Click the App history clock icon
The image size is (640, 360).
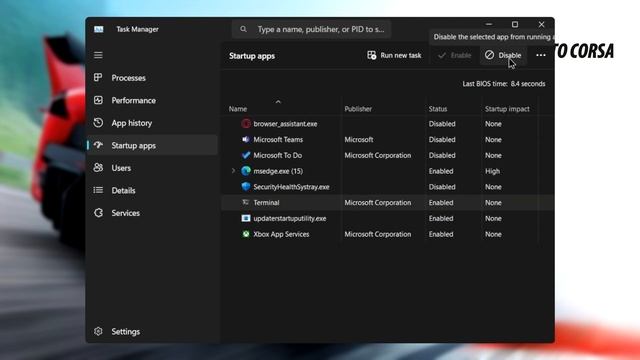pyautogui.click(x=98, y=122)
